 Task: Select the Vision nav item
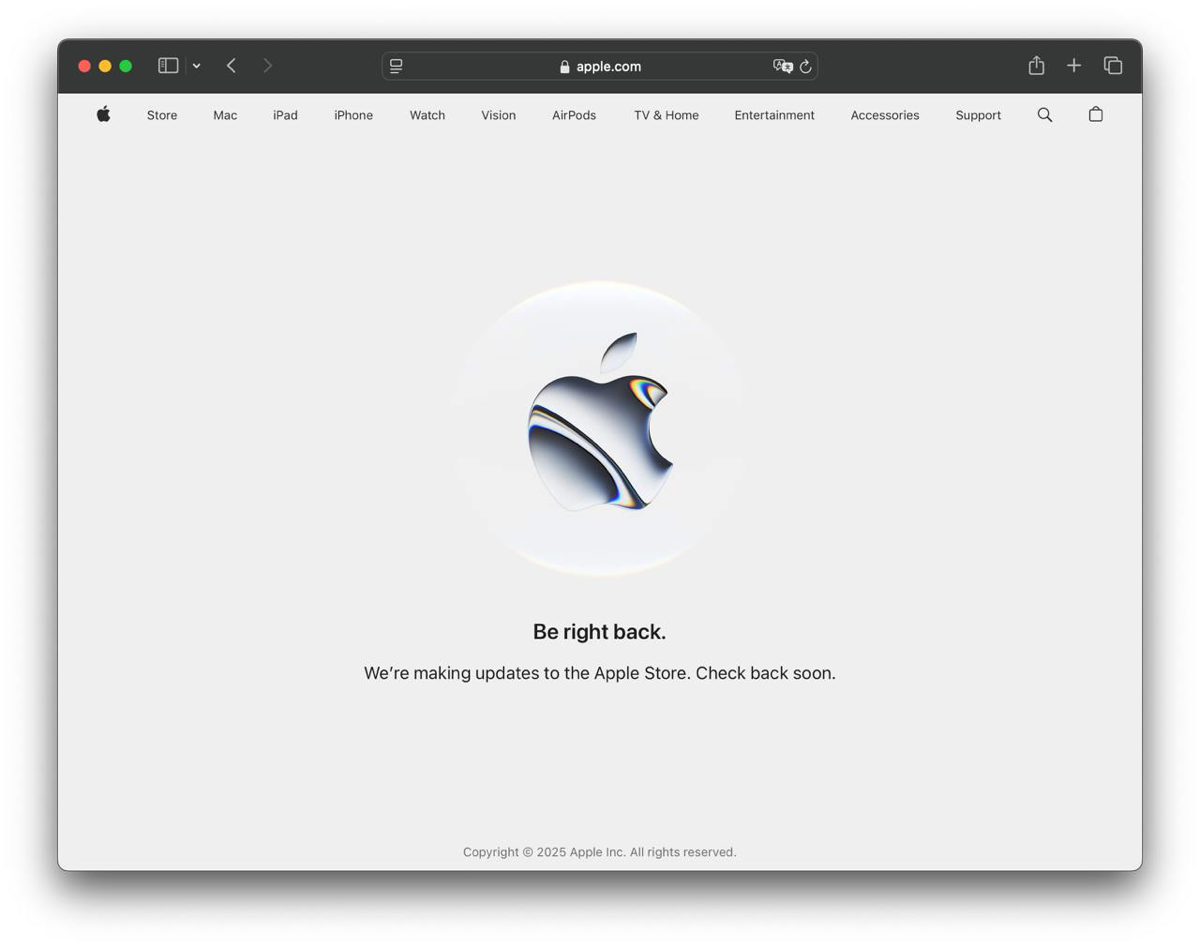498,115
